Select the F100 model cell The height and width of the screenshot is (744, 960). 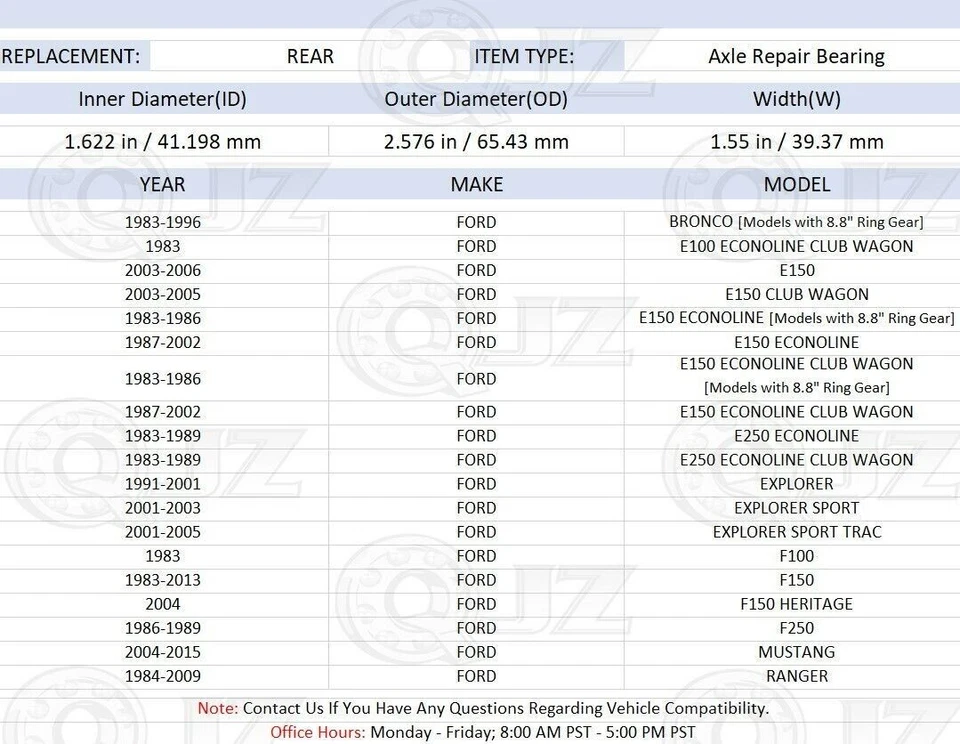click(797, 555)
